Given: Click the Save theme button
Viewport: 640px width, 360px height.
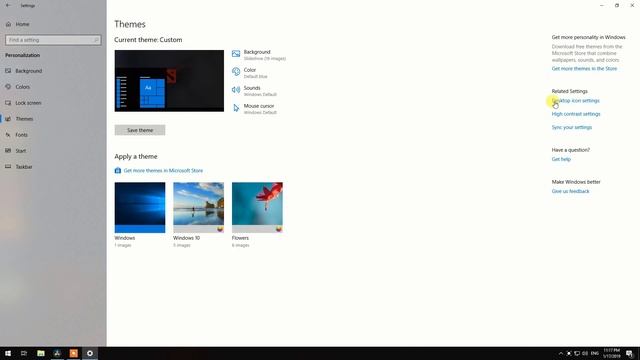Looking at the screenshot, I should 140,130.
